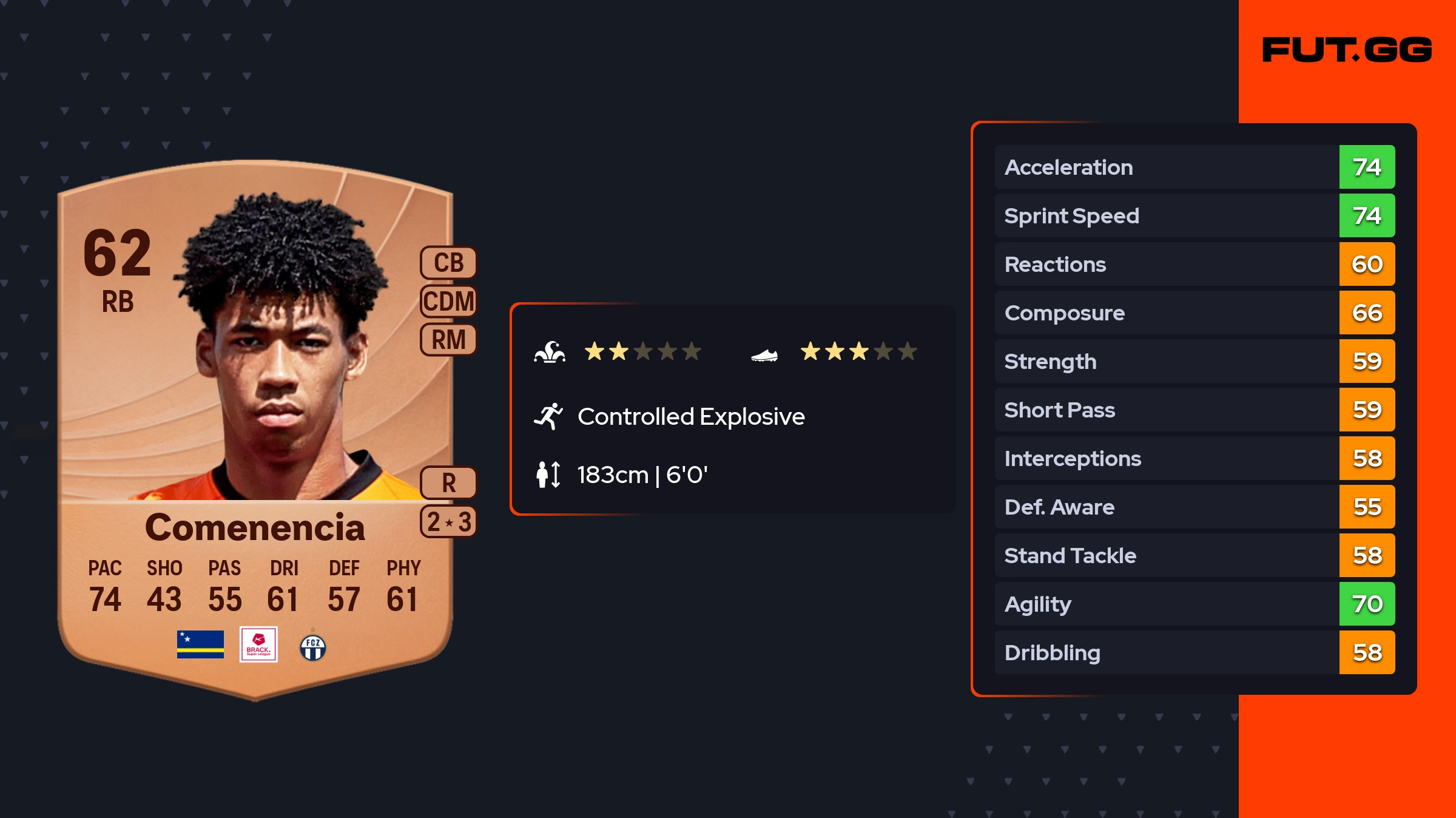Select the CDM alternate position badge
The width and height of the screenshot is (1456, 818).
pos(449,301)
